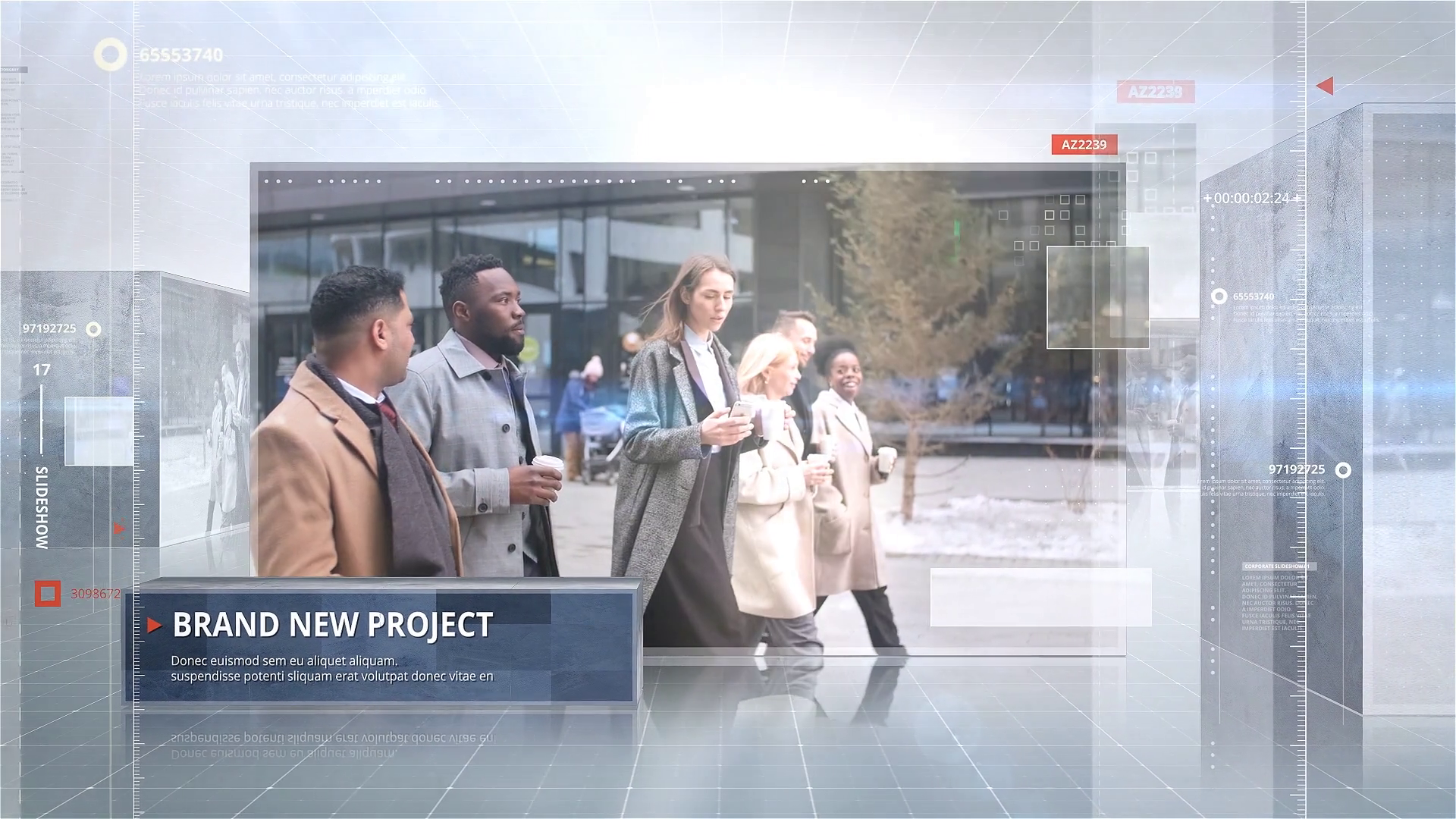The height and width of the screenshot is (819, 1456).
Task: Click the red square icon beside 3098672
Action: [48, 594]
